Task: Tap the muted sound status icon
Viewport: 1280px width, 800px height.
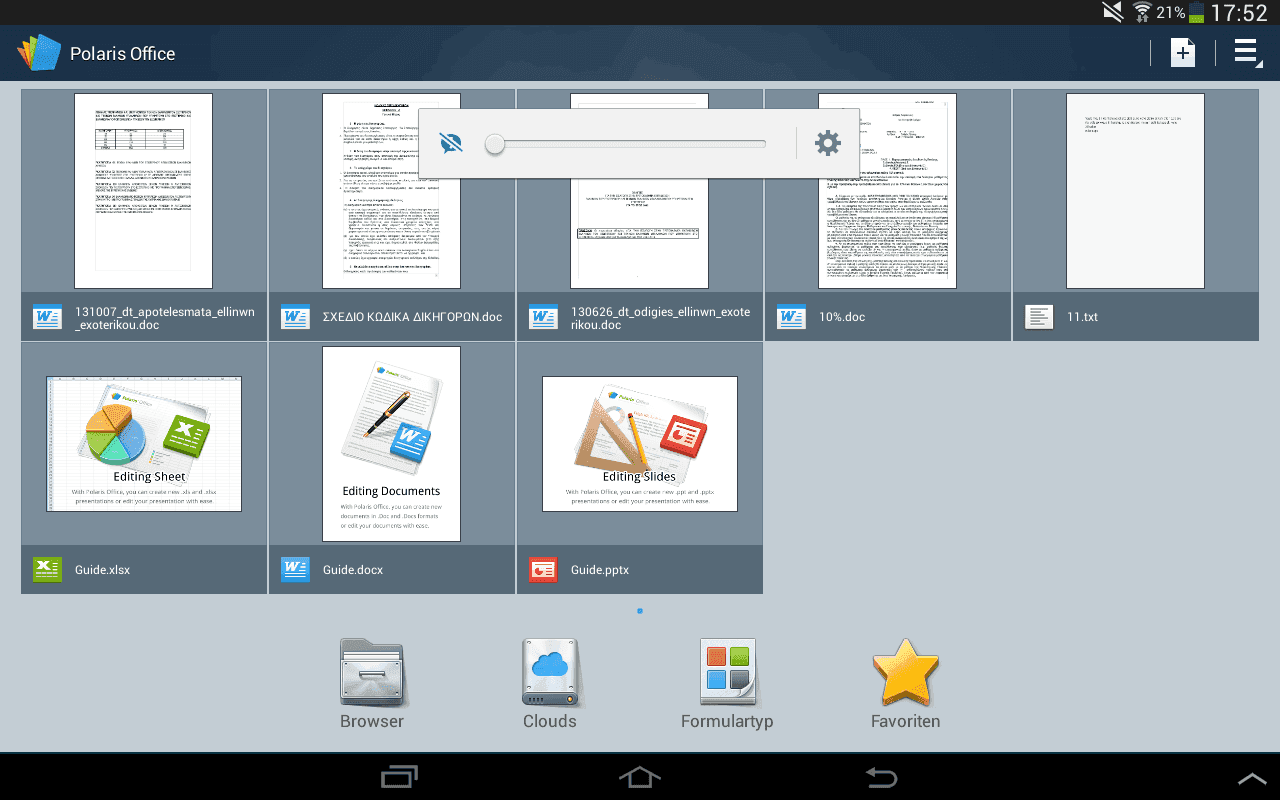Action: point(1113,12)
